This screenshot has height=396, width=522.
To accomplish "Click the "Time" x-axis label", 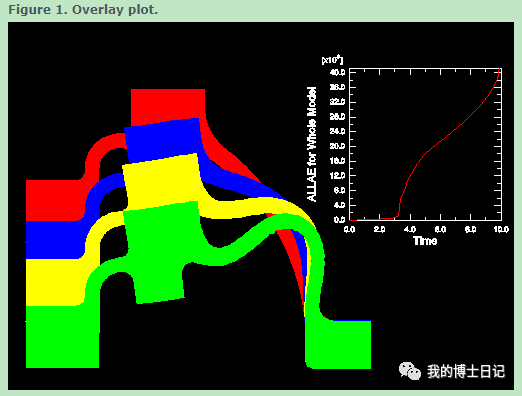I will click(x=425, y=241).
